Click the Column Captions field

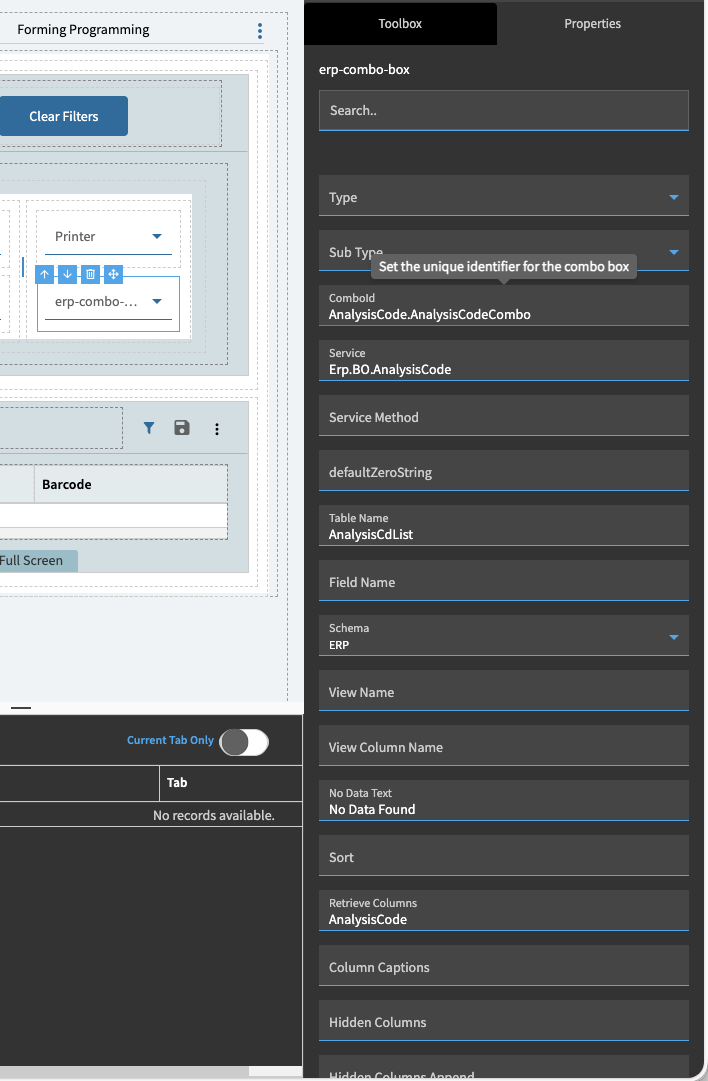504,966
